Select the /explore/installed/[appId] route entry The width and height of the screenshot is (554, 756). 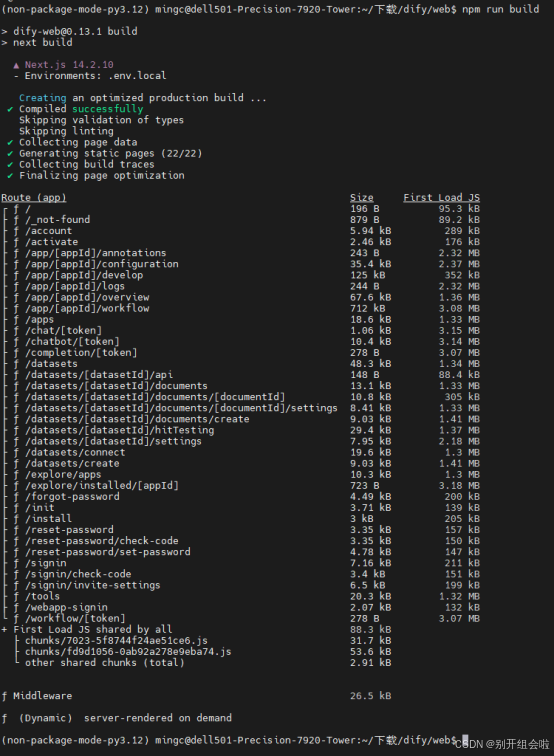(102, 486)
